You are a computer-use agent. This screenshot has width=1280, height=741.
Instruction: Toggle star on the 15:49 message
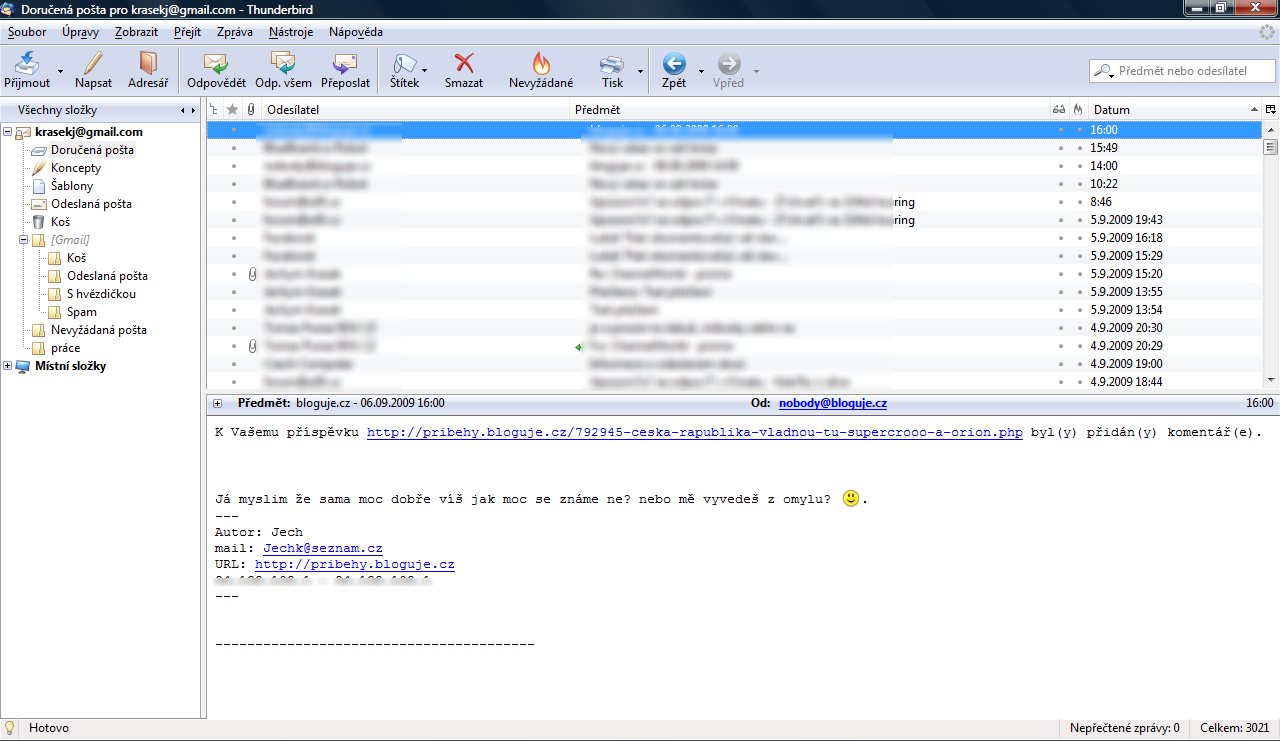(x=233, y=148)
